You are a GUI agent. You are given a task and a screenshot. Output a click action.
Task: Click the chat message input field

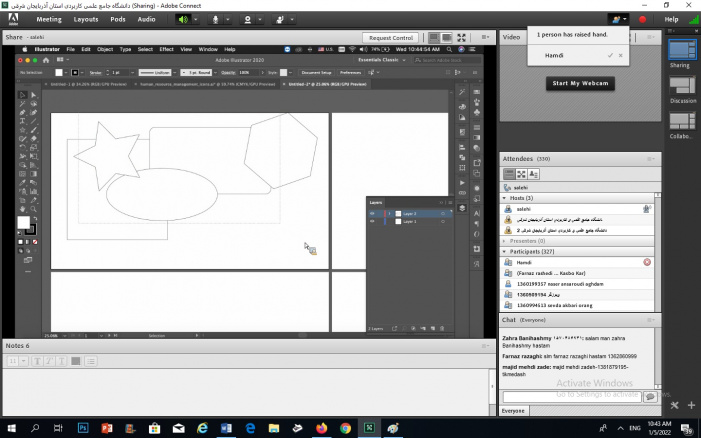pos(572,396)
